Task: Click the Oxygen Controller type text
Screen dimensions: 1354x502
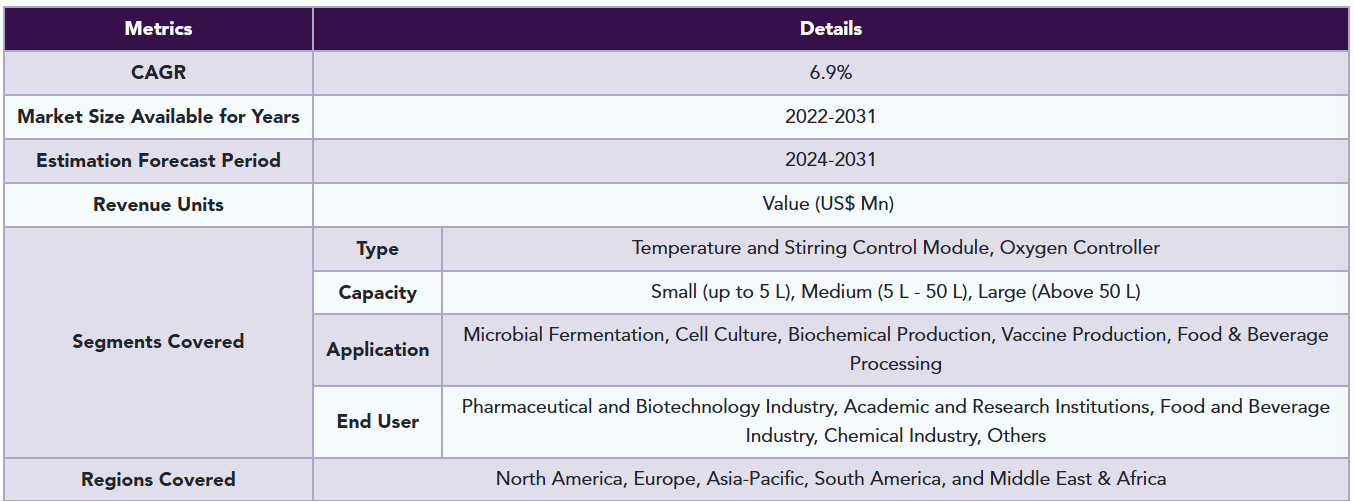Action: coord(1074,248)
